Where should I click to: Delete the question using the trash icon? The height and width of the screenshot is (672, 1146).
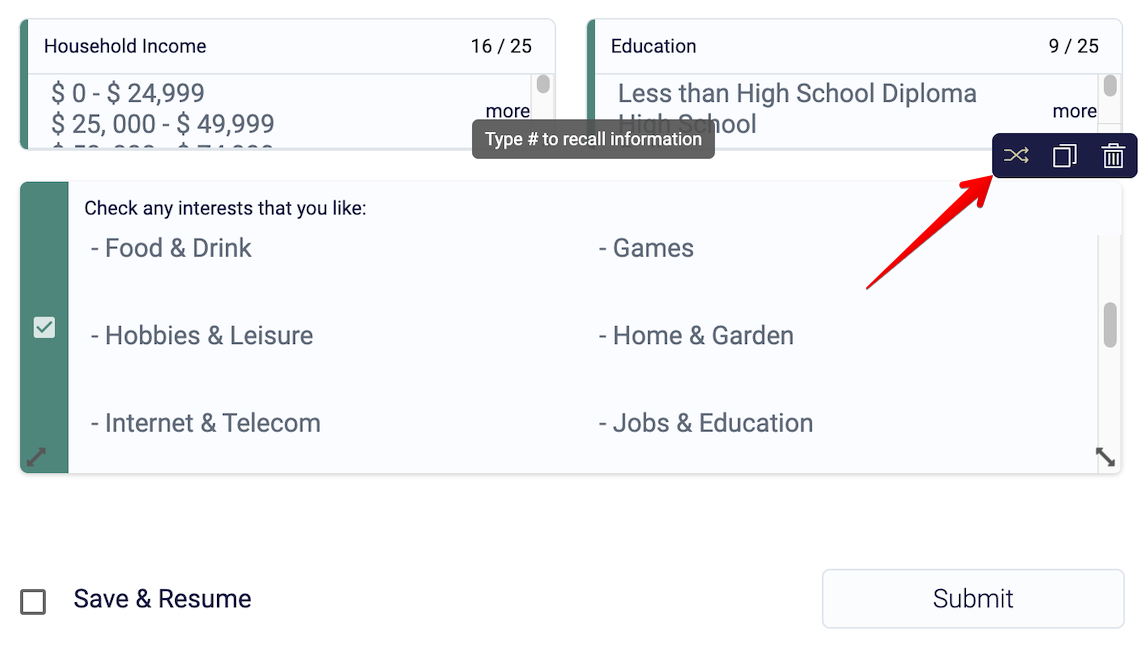coord(1112,156)
